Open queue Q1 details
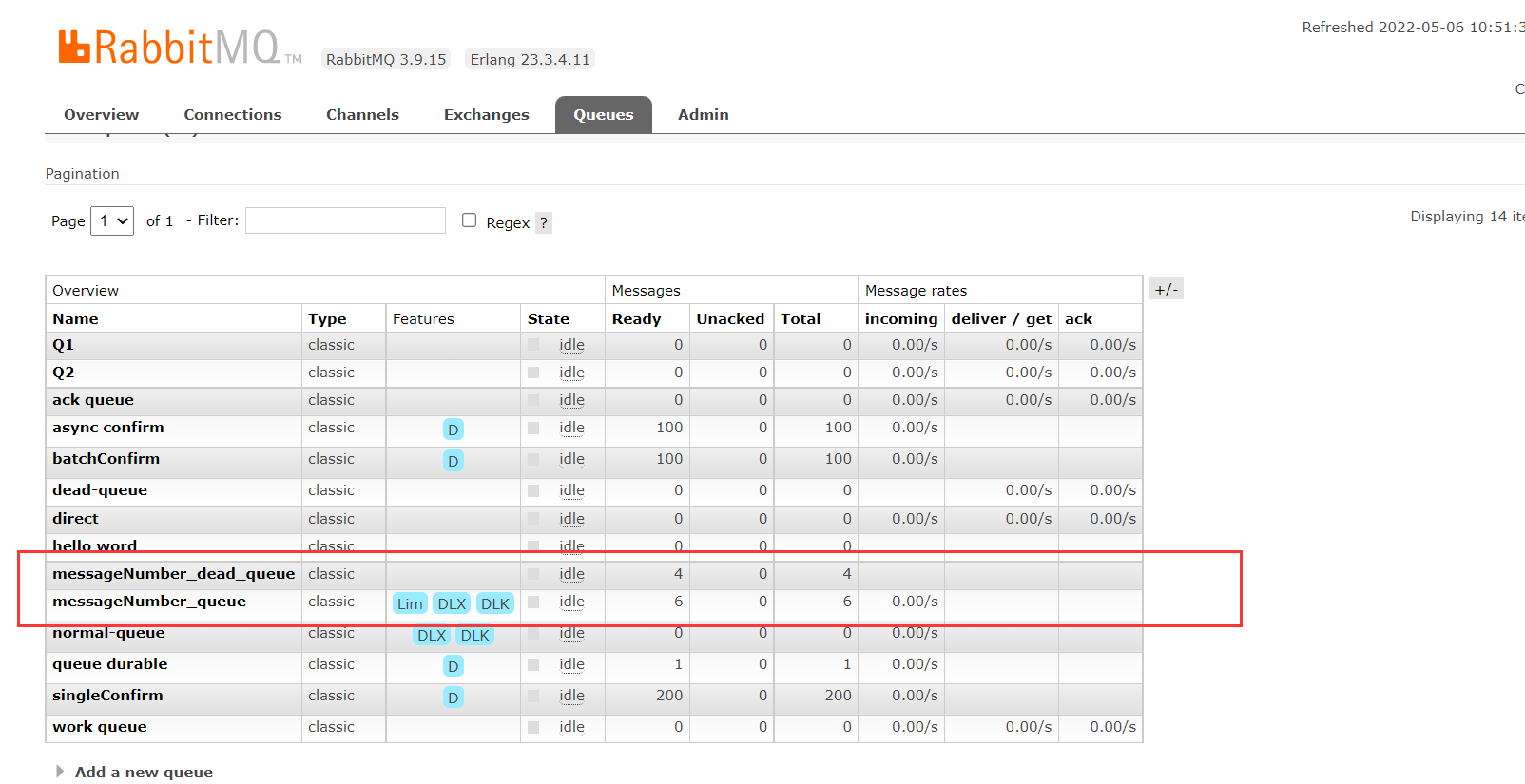 tap(63, 345)
